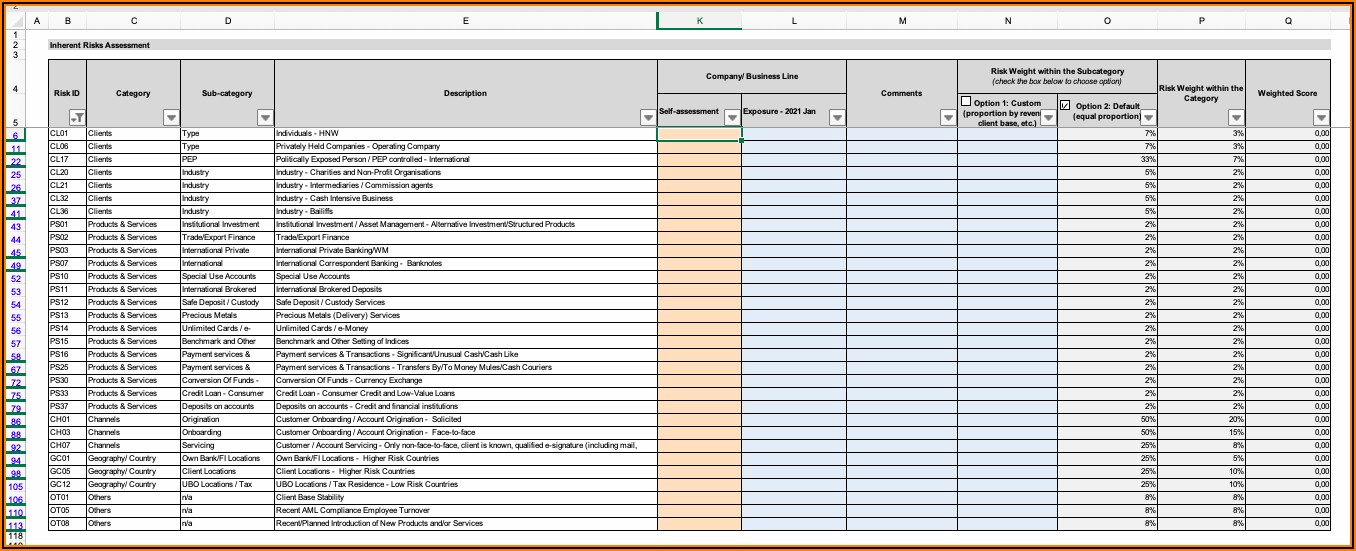Click the Weighted Score filter button
This screenshot has height=551, width=1356.
tap(1321, 118)
